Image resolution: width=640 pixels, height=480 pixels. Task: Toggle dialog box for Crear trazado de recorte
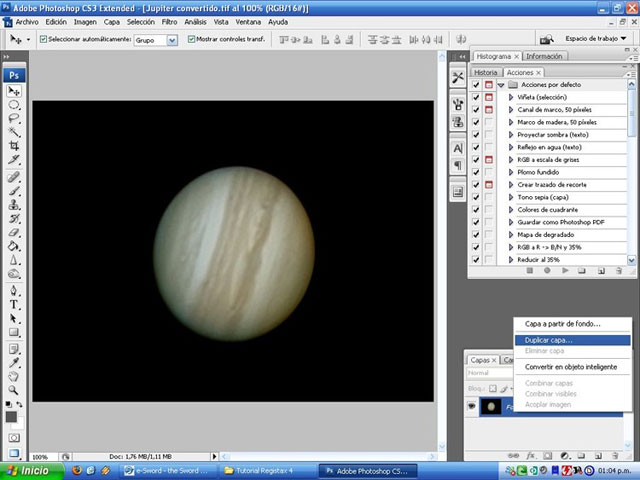[x=489, y=184]
